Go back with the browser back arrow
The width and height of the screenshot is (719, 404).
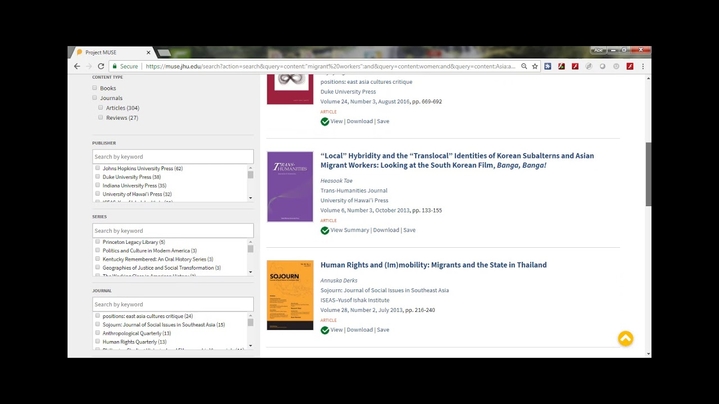click(x=77, y=66)
